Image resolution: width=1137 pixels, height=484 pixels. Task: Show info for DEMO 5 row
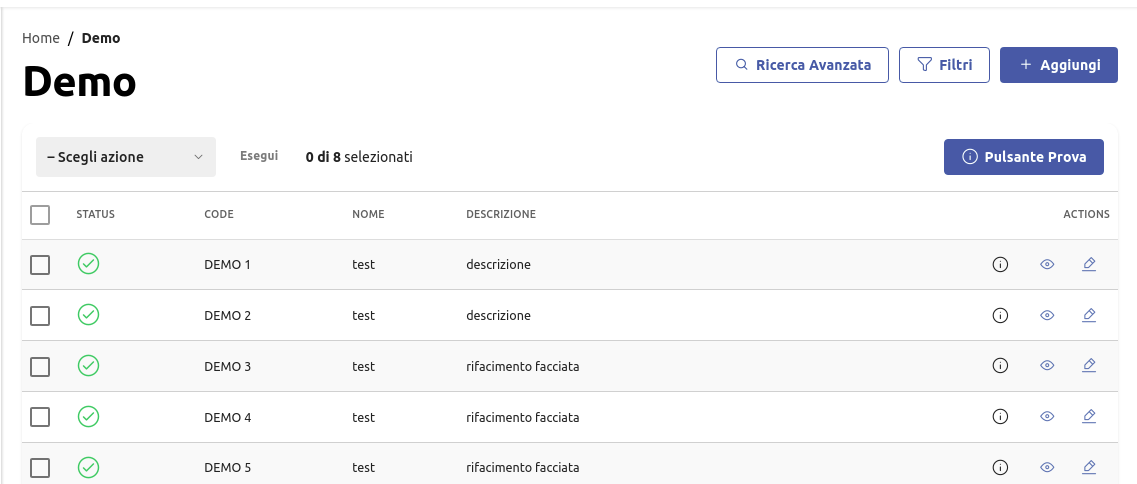click(999, 467)
